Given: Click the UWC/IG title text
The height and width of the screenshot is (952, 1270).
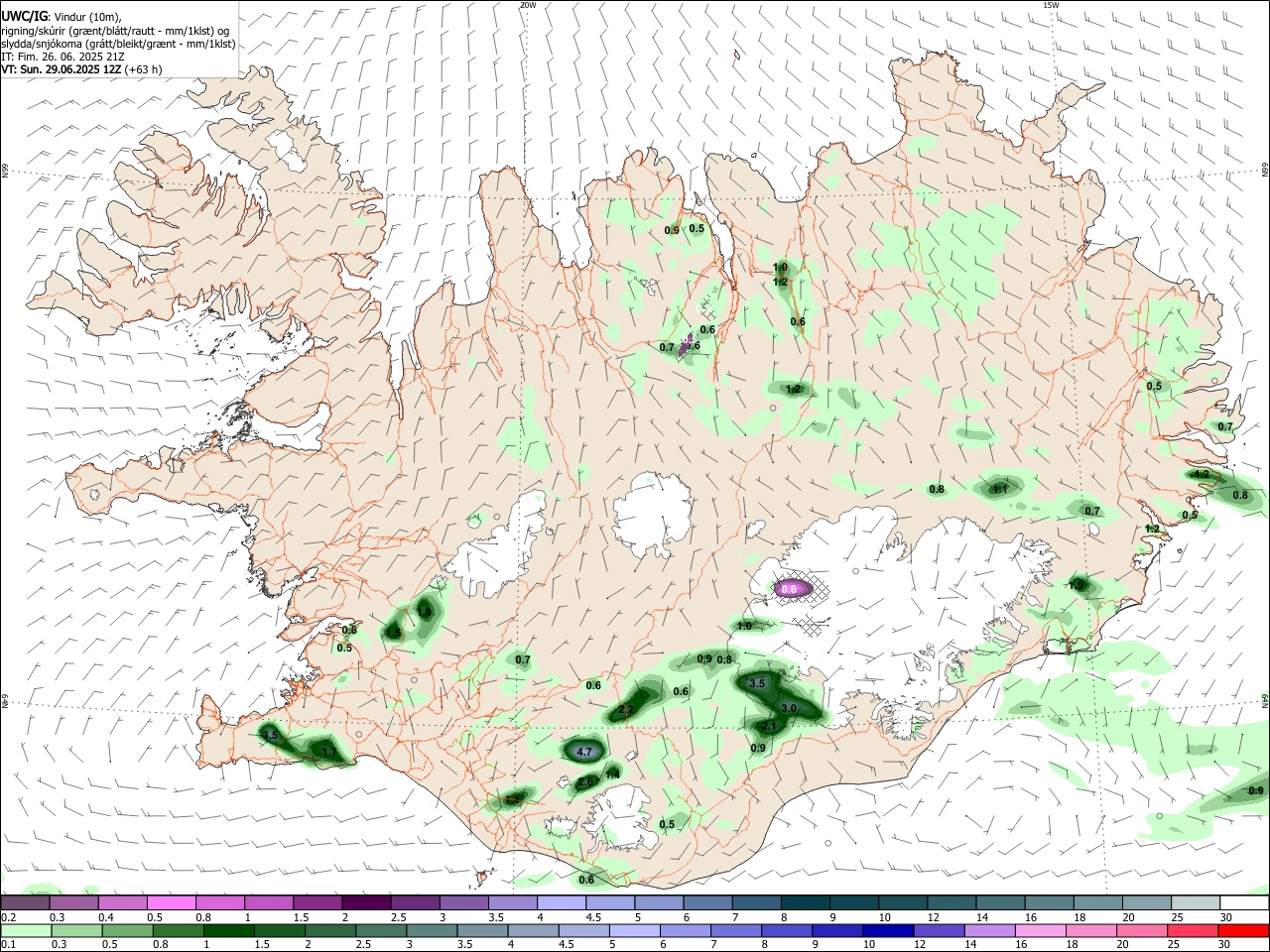Looking at the screenshot, I should 24,17.
